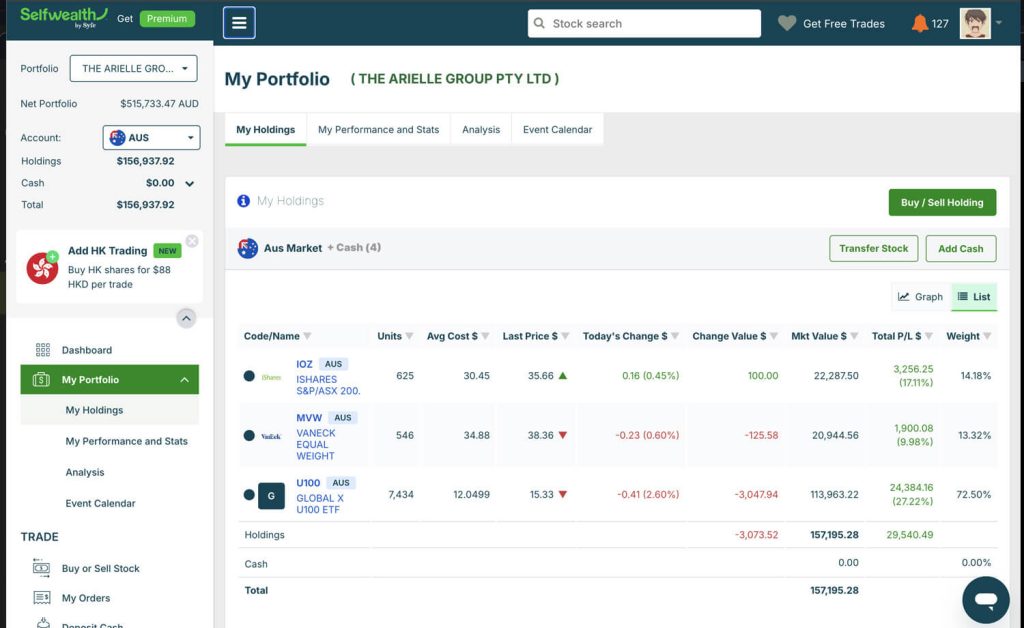Viewport: 1024px width, 628px height.
Task: Click the Get Free Trades heart icon
Action: click(x=787, y=23)
